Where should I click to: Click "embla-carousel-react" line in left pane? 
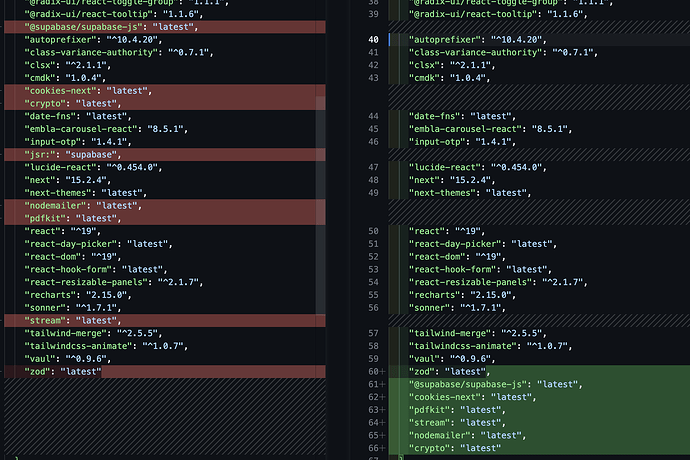pos(165,129)
